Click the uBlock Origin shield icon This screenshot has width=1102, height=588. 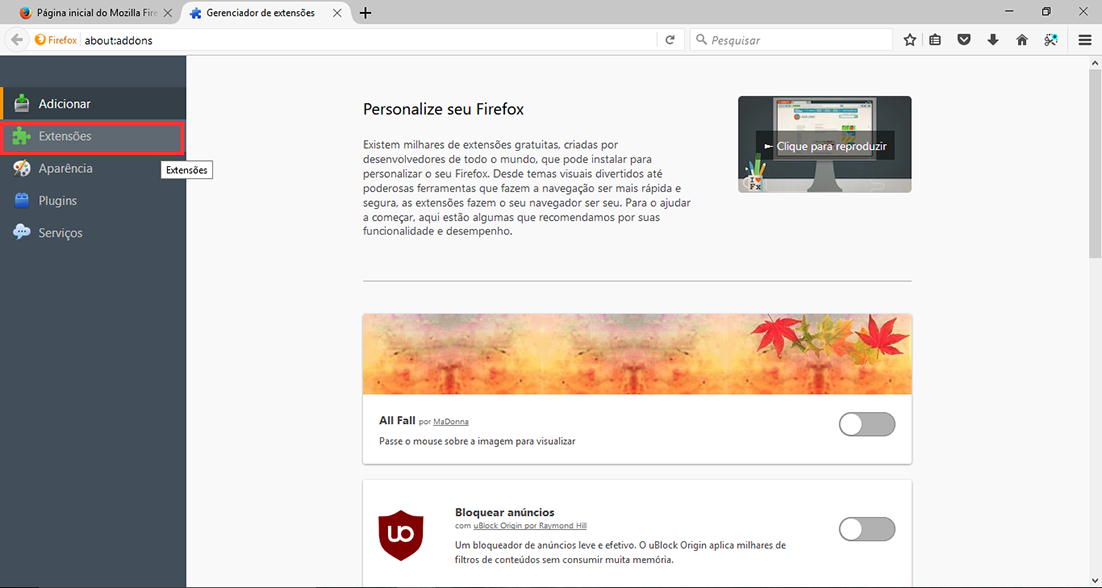click(x=401, y=535)
